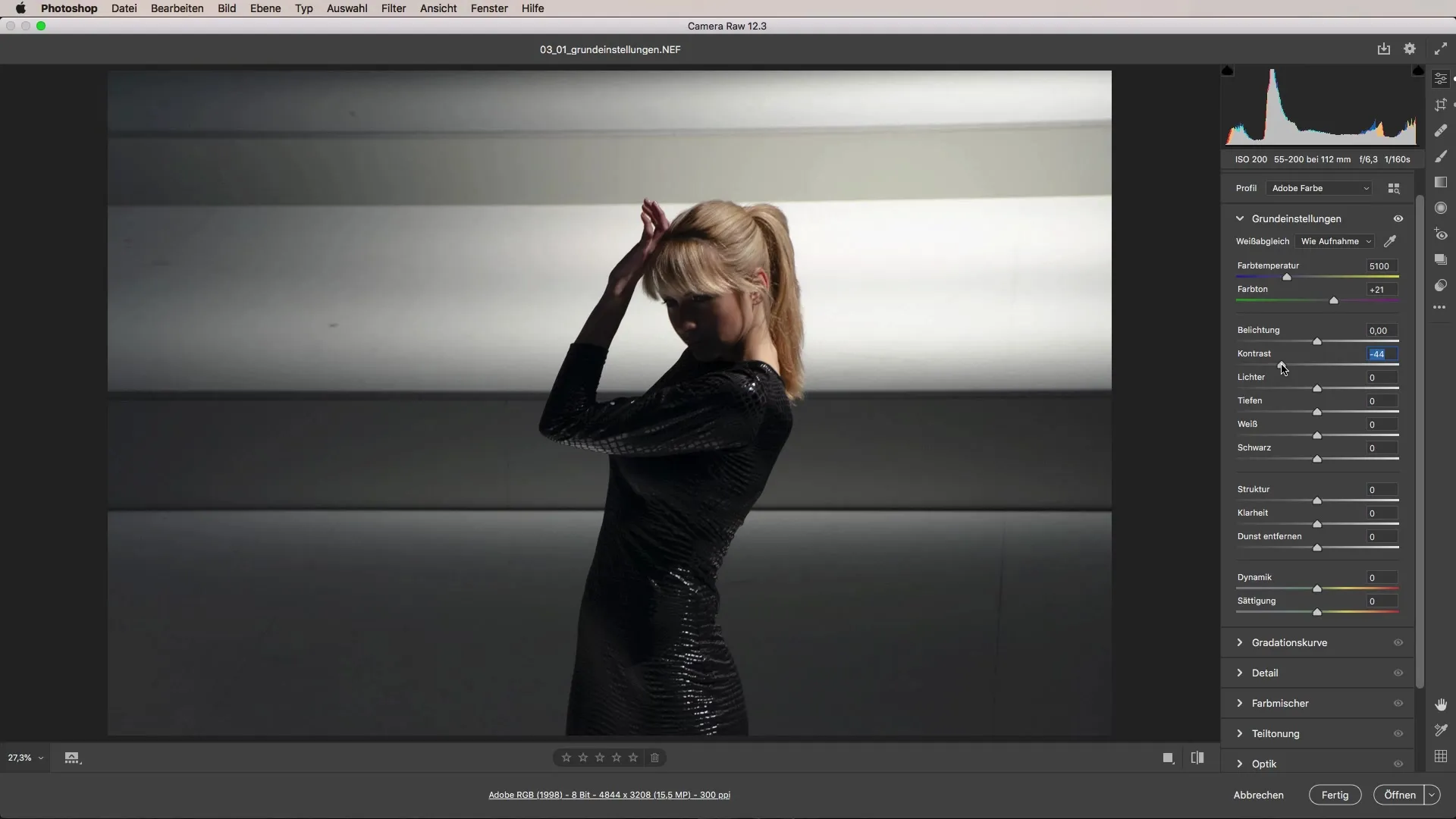Click the Klarheit value field
Image resolution: width=1456 pixels, height=819 pixels.
pyautogui.click(x=1382, y=513)
